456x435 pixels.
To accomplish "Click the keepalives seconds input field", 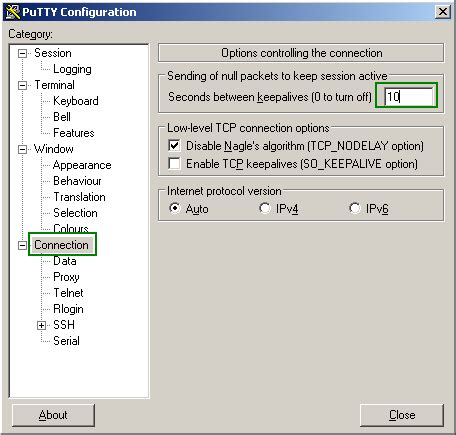I will tap(409, 97).
